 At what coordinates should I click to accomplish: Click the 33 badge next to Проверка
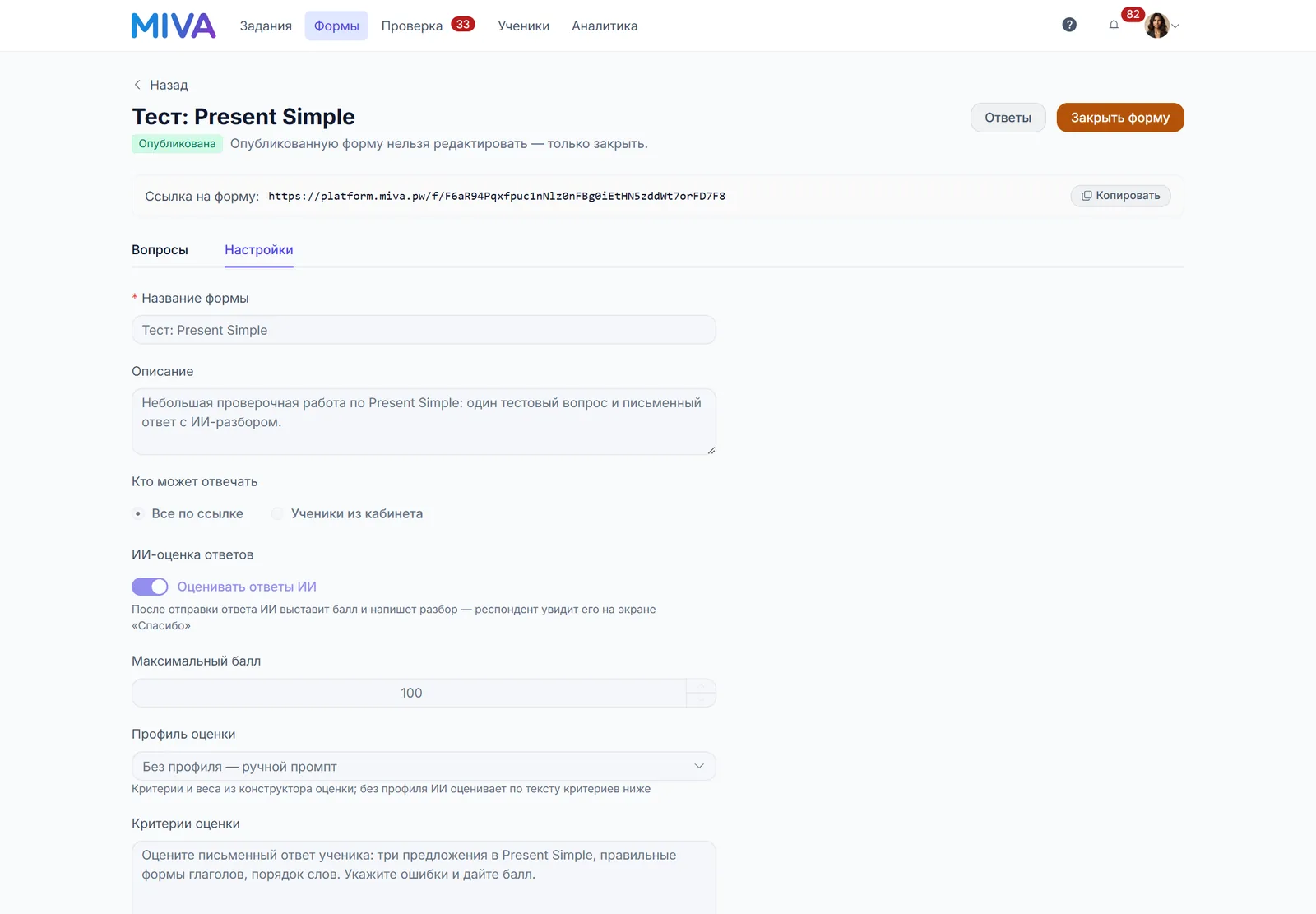463,24
